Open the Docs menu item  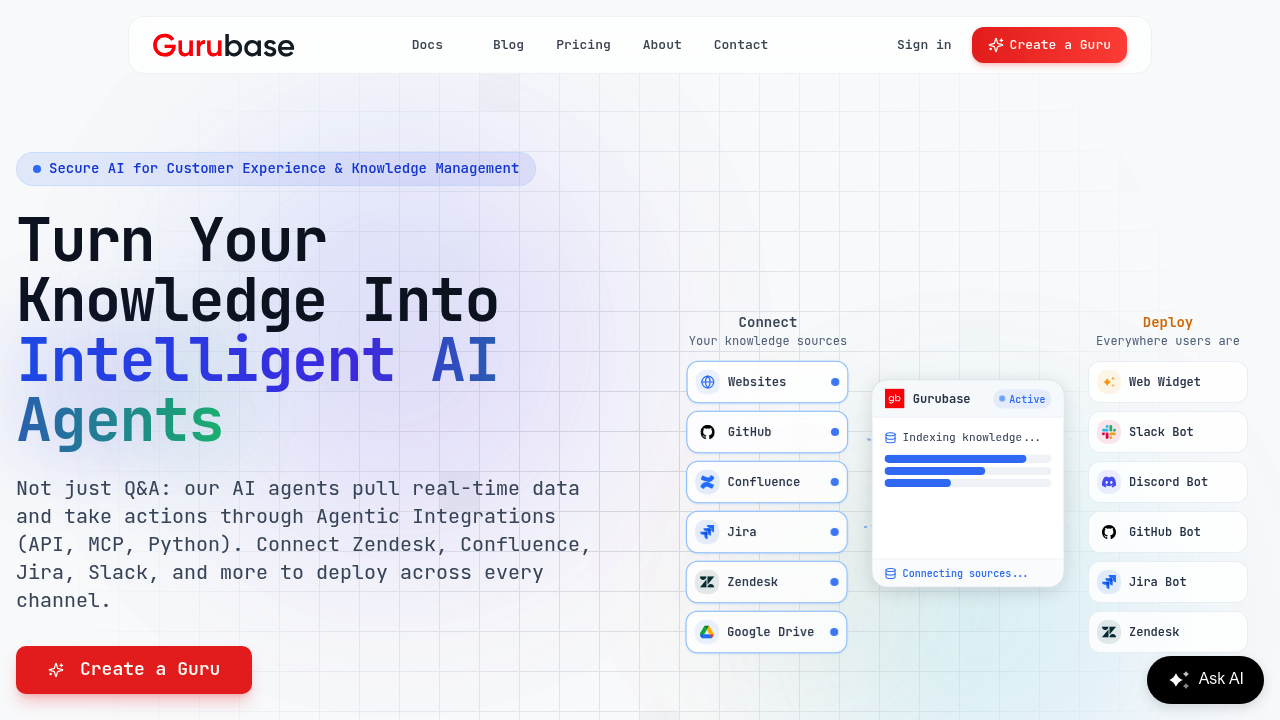tap(427, 45)
